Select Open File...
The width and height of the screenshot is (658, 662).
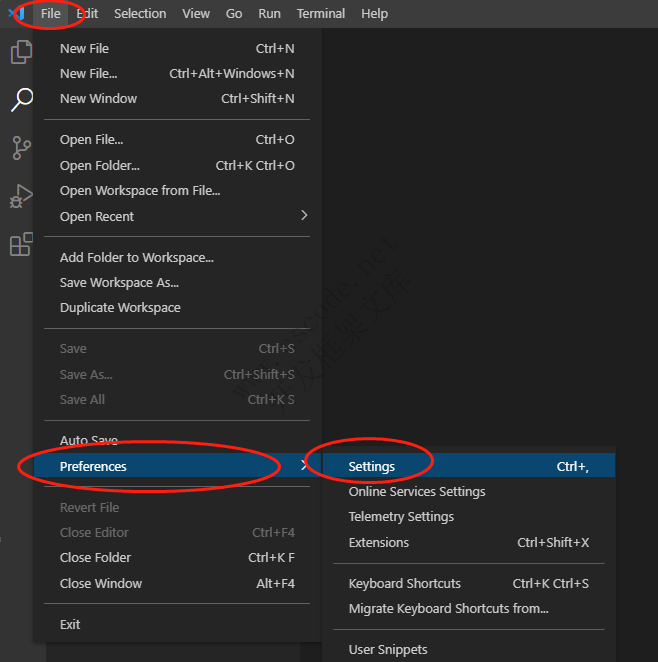177,140
